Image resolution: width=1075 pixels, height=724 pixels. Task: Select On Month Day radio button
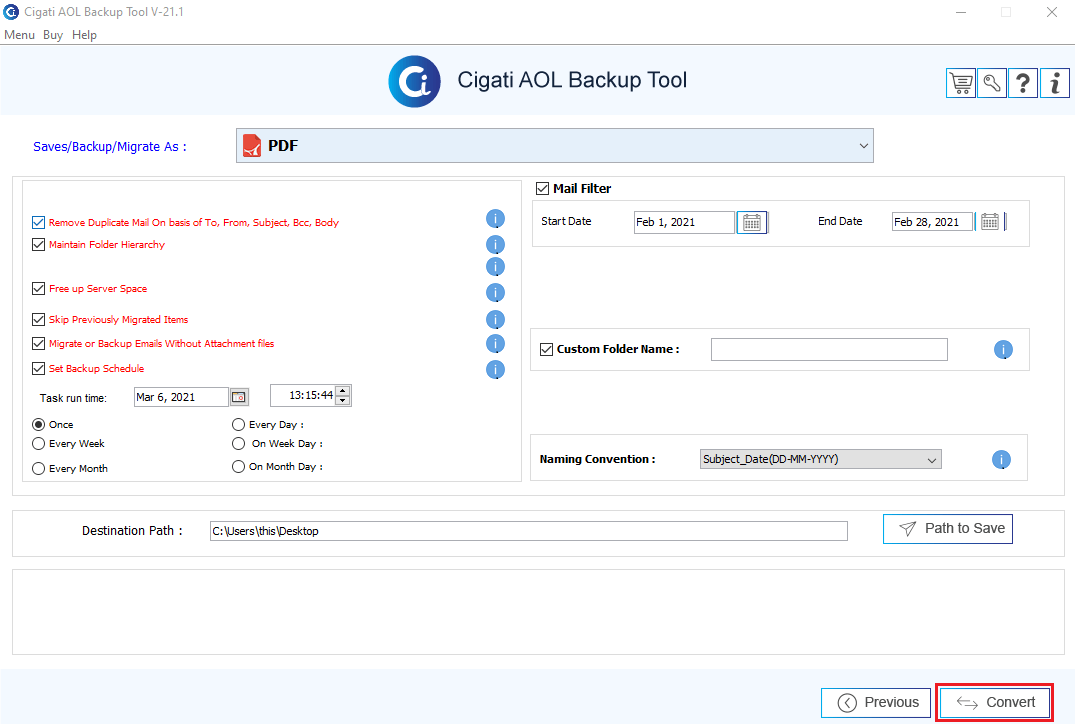tap(239, 466)
